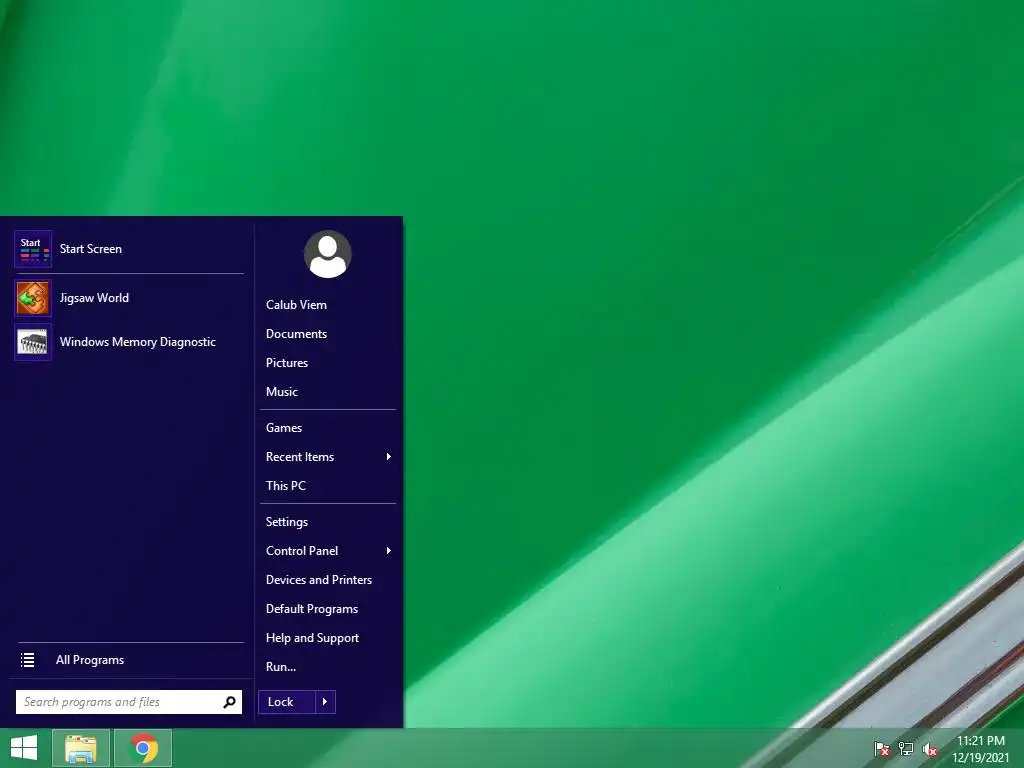Open Settings from the Start menu
Viewport: 1024px width, 768px height.
click(287, 522)
